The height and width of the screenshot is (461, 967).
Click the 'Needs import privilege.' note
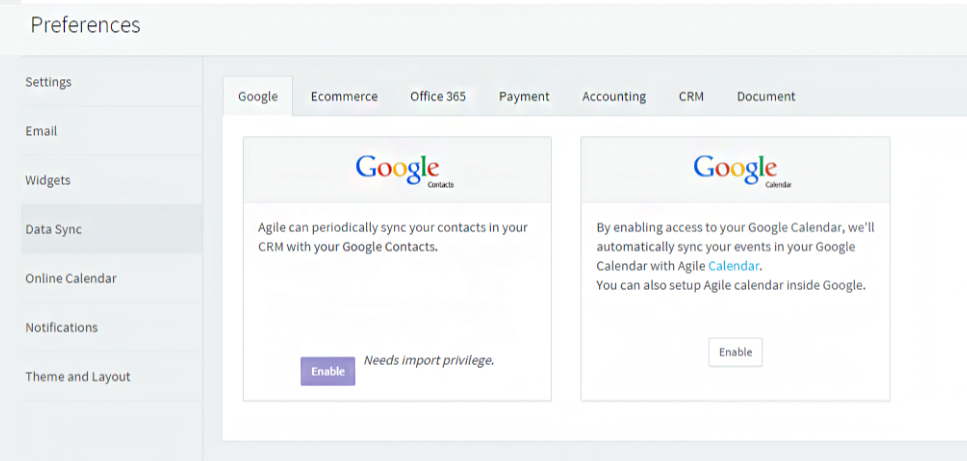click(x=429, y=361)
